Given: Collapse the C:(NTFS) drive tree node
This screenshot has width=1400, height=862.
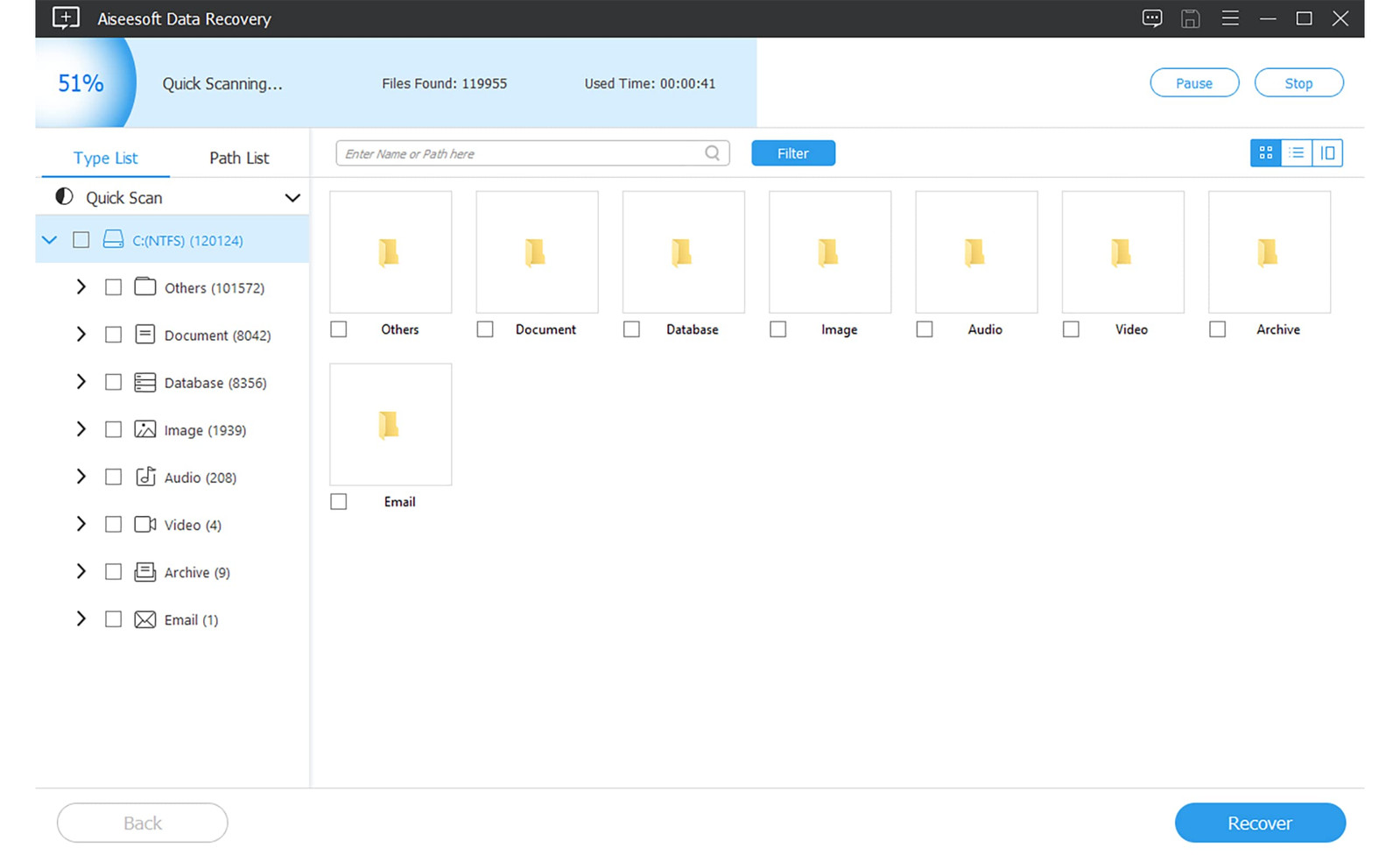Looking at the screenshot, I should [x=50, y=239].
